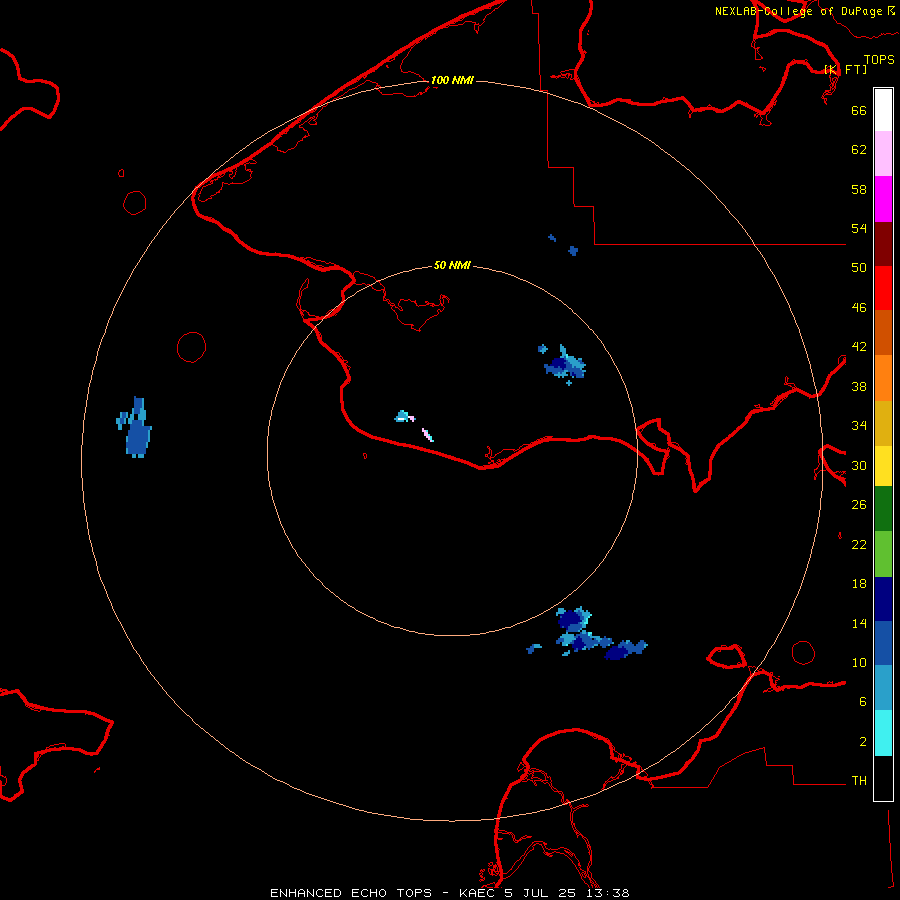
Task: Click the TOPS legend title
Action: [x=879, y=60]
